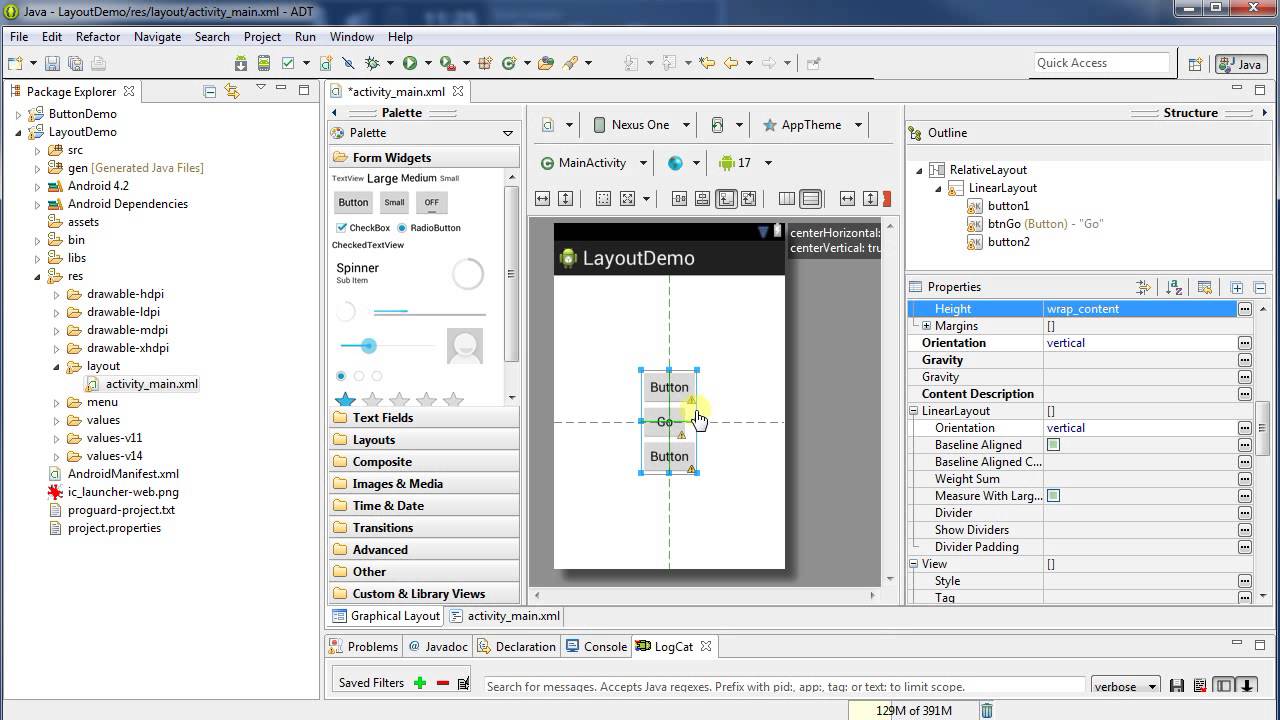Collapse All in Package Explorer

click(209, 91)
